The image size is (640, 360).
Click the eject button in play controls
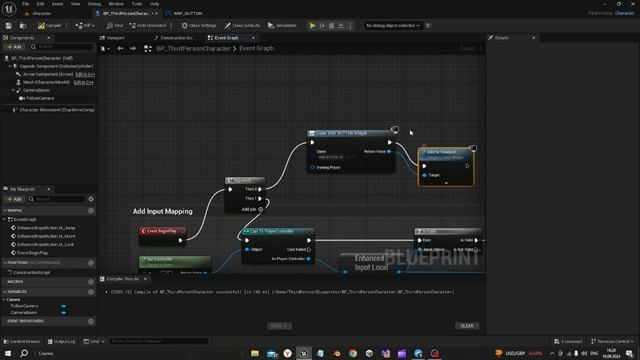[x=341, y=26]
